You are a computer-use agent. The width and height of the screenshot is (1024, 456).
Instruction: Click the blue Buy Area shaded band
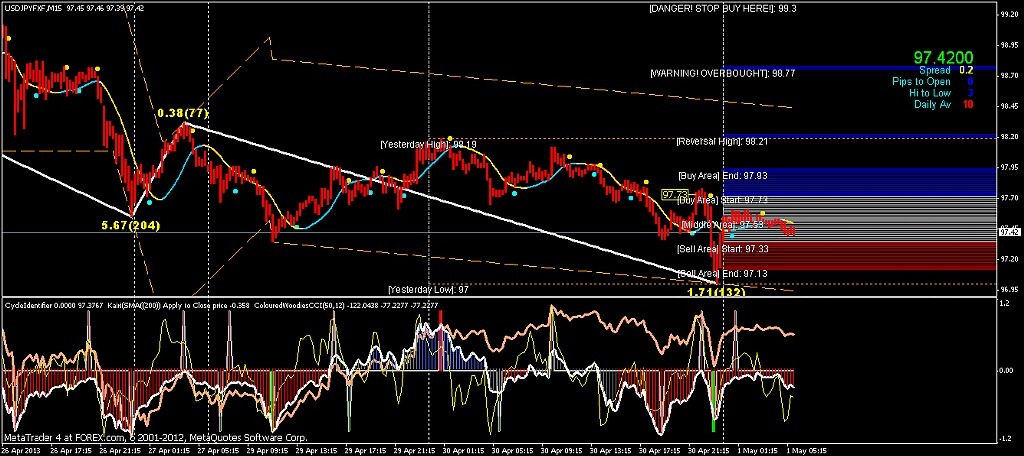859,182
